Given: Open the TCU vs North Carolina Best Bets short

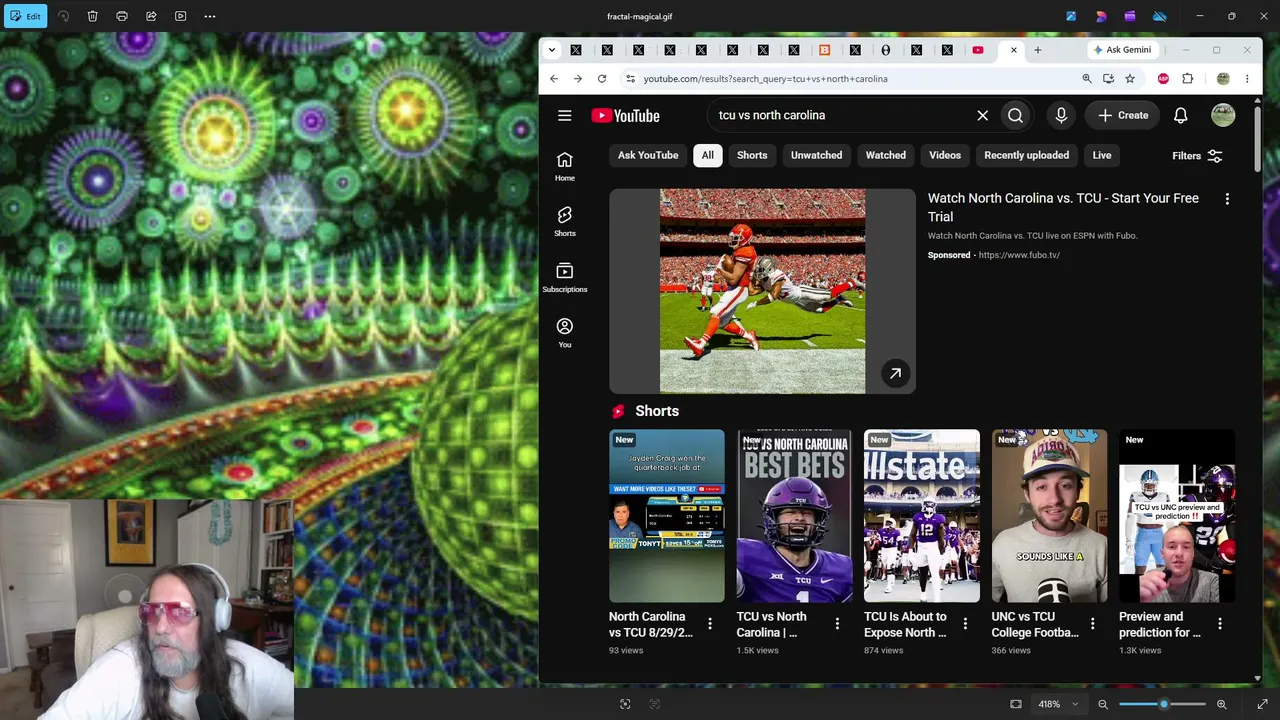Looking at the screenshot, I should coord(794,516).
